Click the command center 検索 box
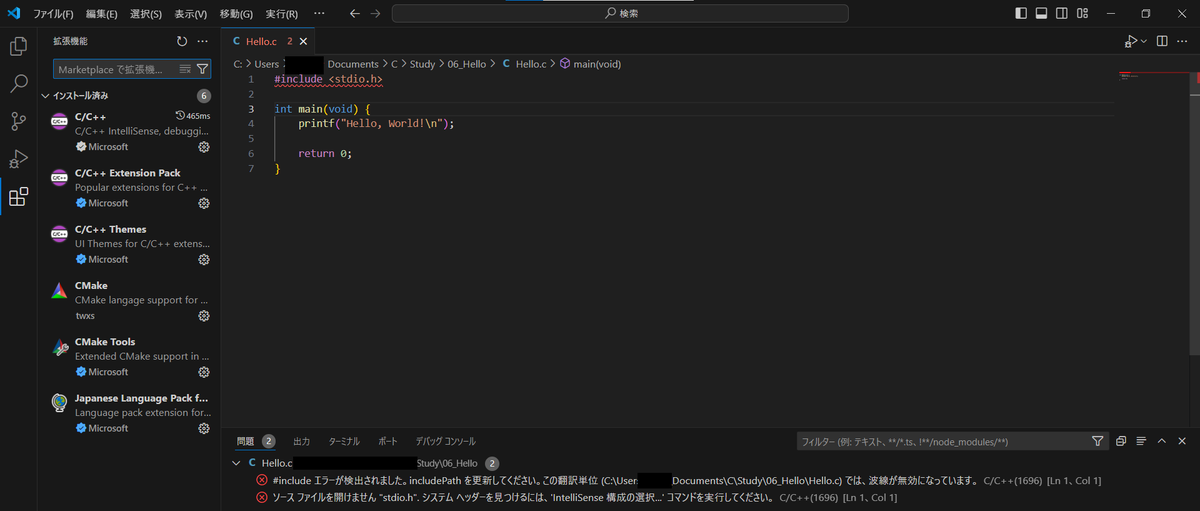This screenshot has width=1200, height=511. pos(620,14)
